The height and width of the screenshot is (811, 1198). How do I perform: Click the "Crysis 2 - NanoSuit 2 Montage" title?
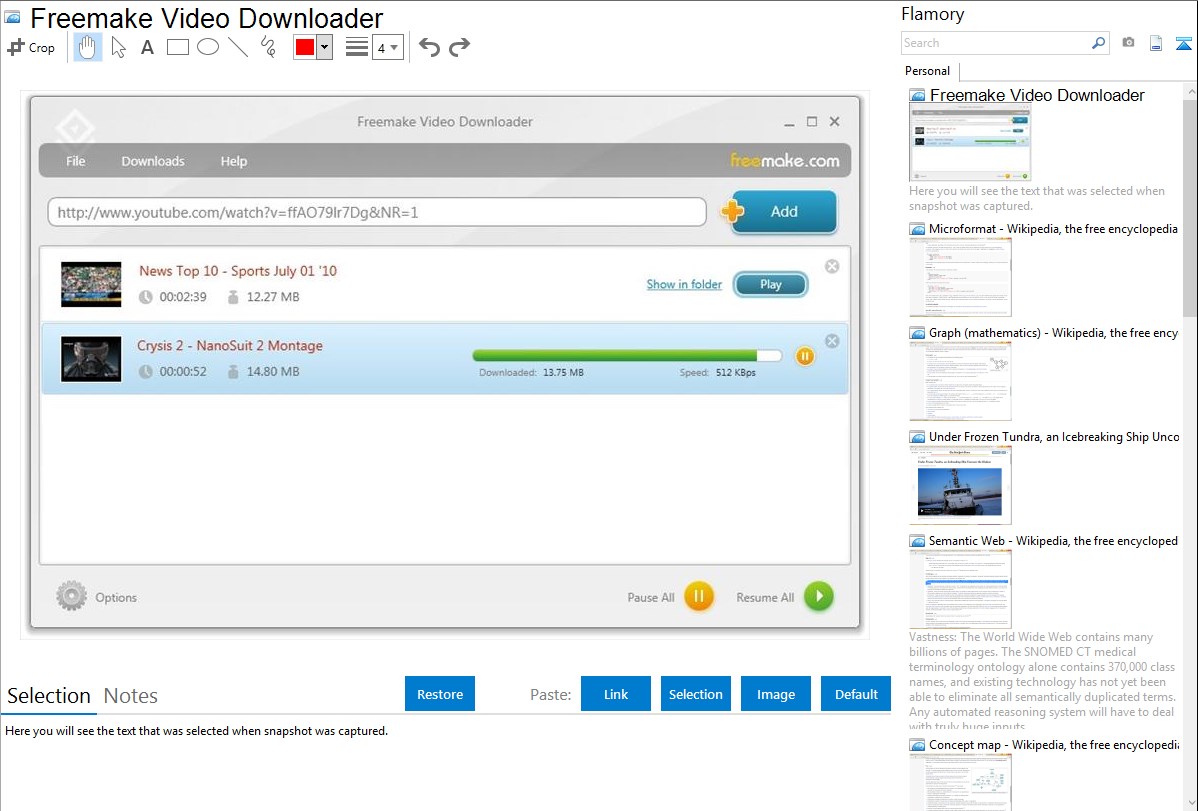230,345
